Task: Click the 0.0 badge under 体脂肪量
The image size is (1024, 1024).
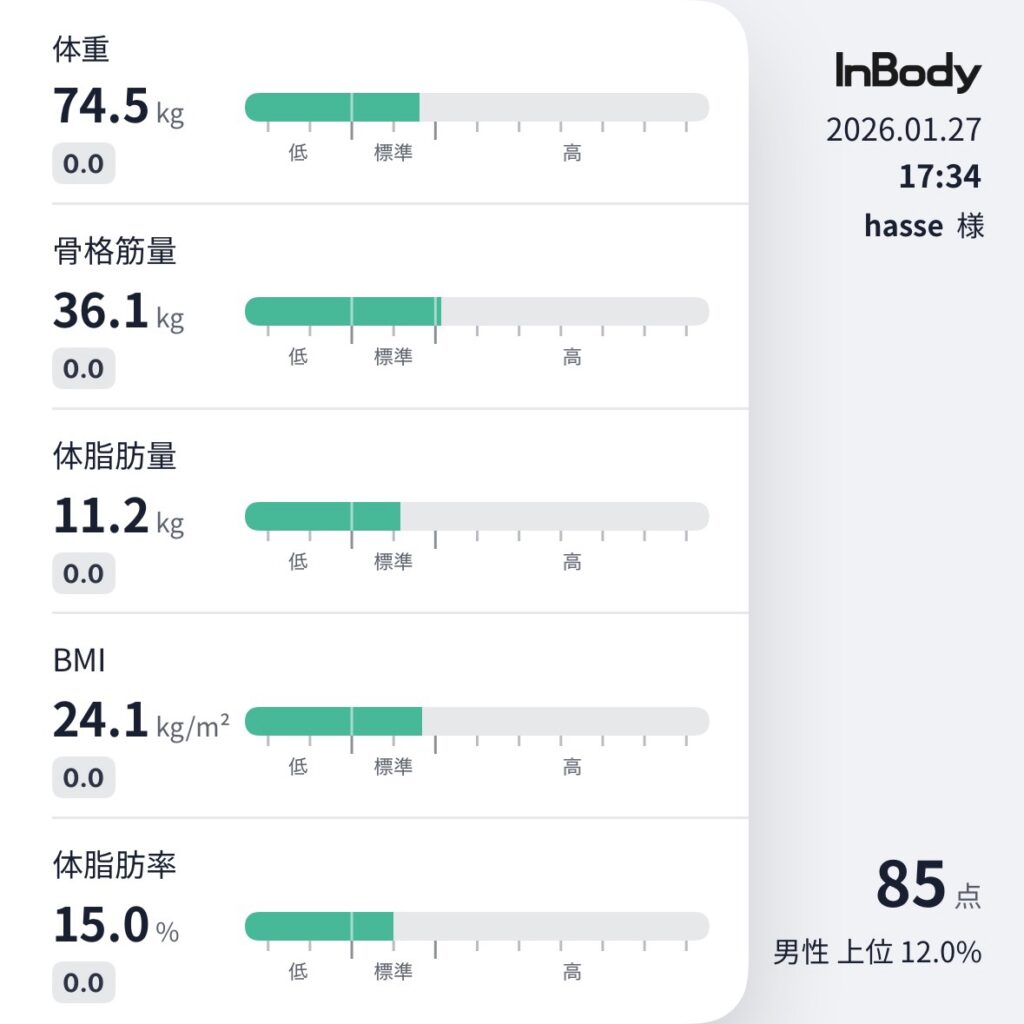Action: point(83,574)
